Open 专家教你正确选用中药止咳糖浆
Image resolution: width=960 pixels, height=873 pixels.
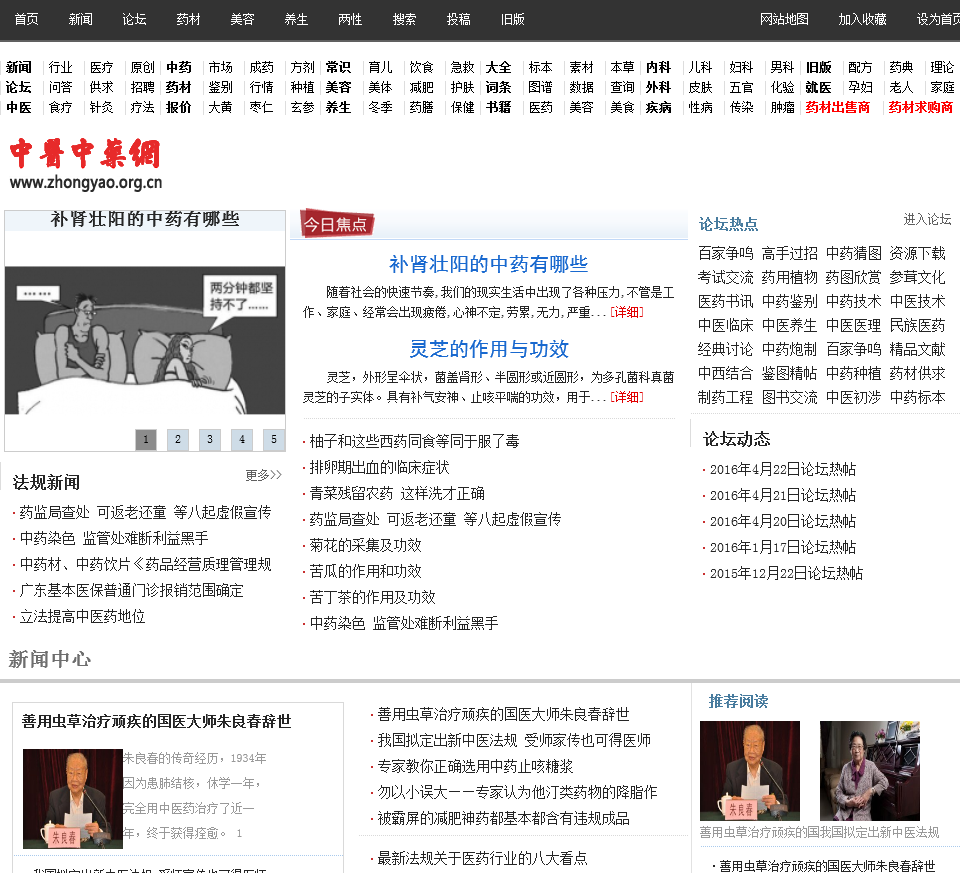pyautogui.click(x=475, y=766)
